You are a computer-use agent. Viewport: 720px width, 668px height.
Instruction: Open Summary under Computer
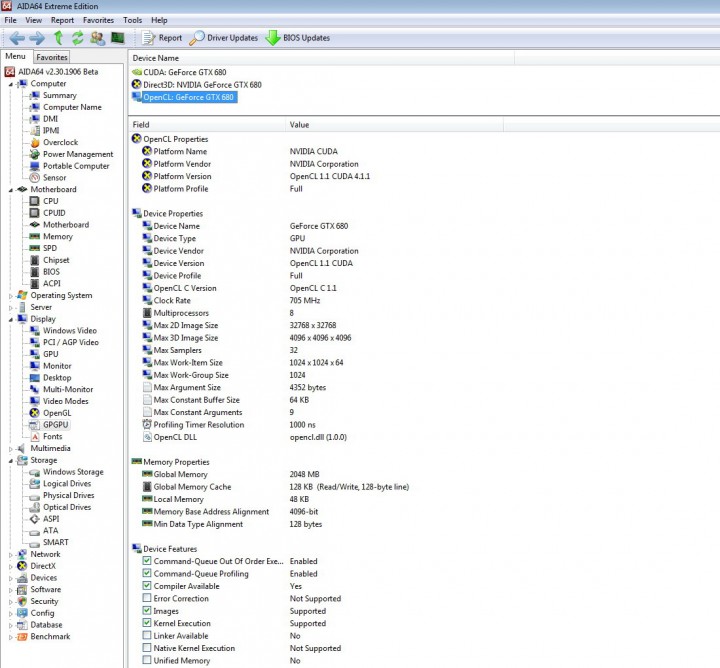click(x=59, y=95)
